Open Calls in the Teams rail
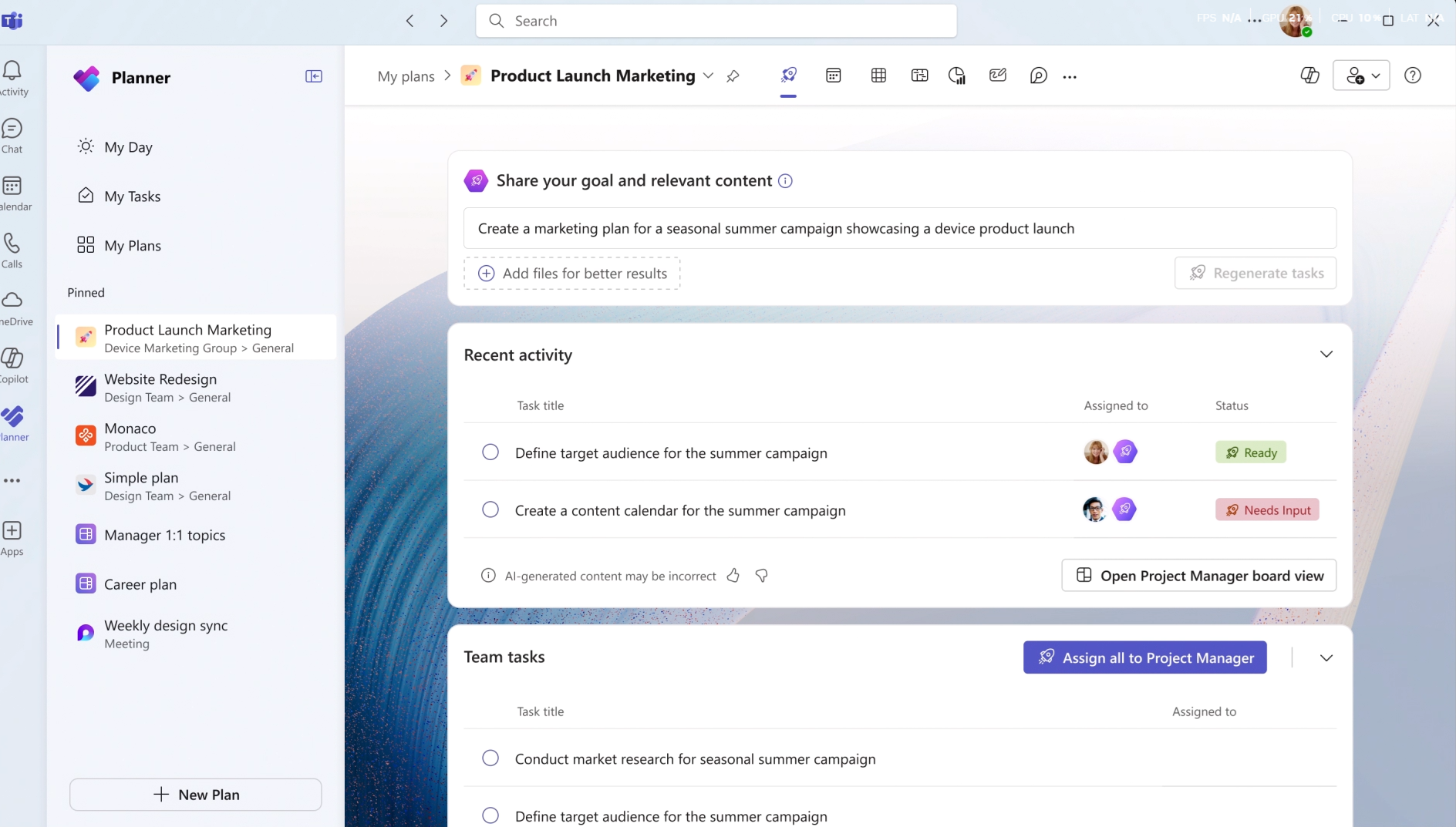Viewport: 1456px width, 827px height. [13, 250]
